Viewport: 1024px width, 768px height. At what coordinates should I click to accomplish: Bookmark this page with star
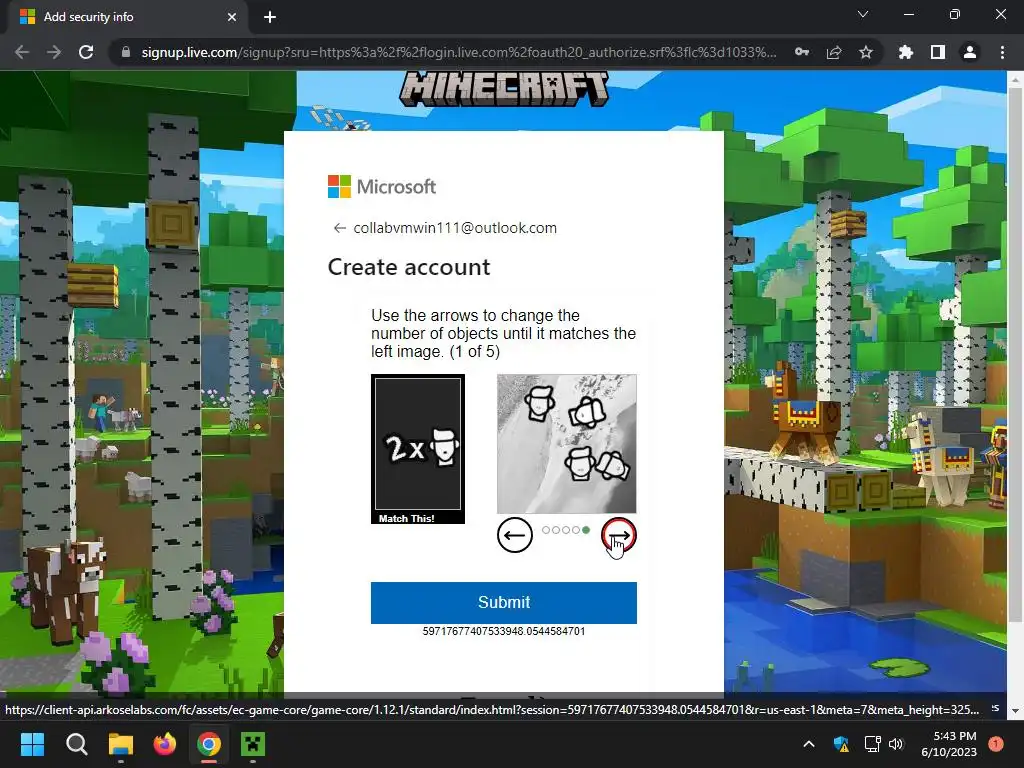866,52
